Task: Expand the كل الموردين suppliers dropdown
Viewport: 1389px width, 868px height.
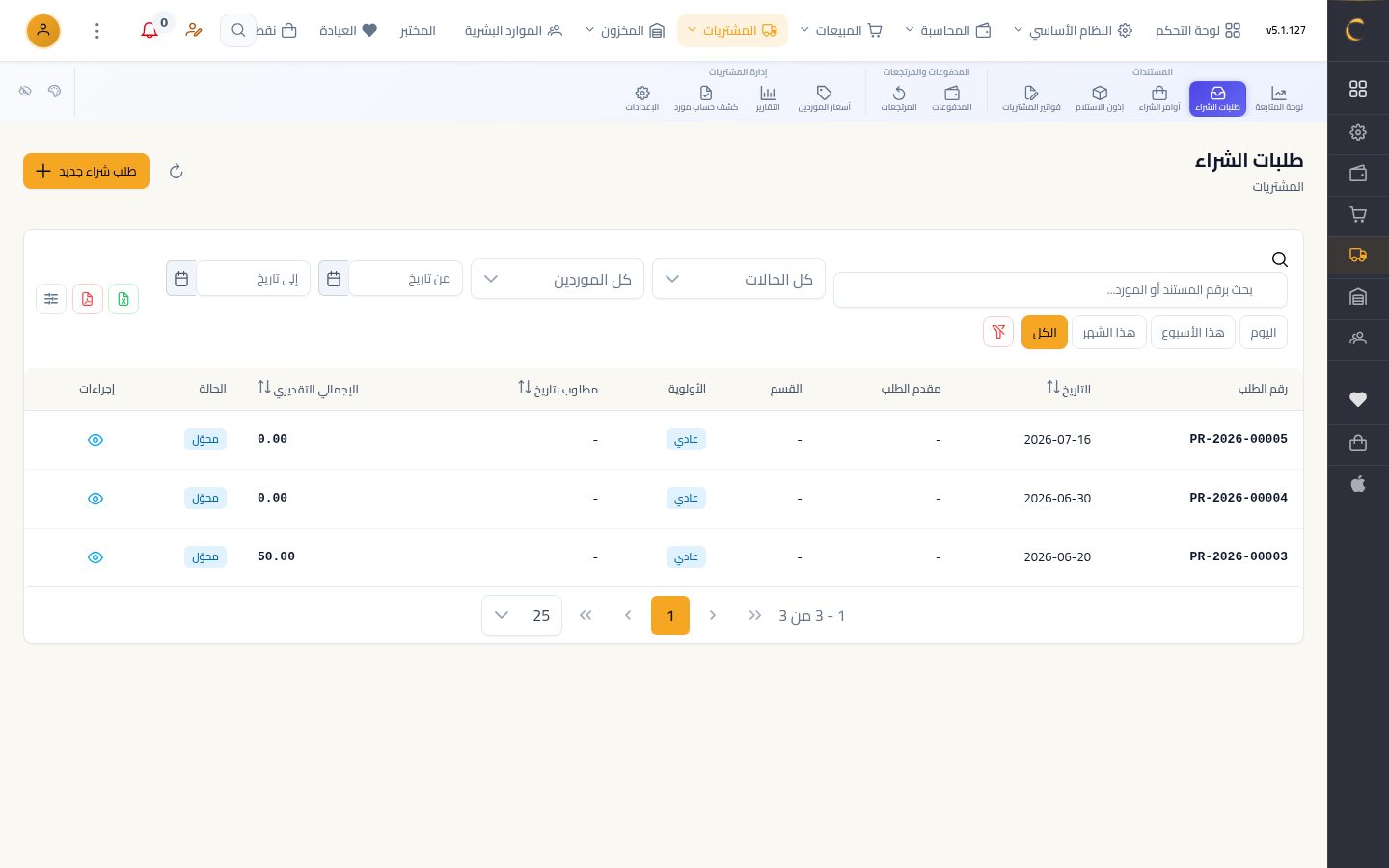Action: [558, 279]
